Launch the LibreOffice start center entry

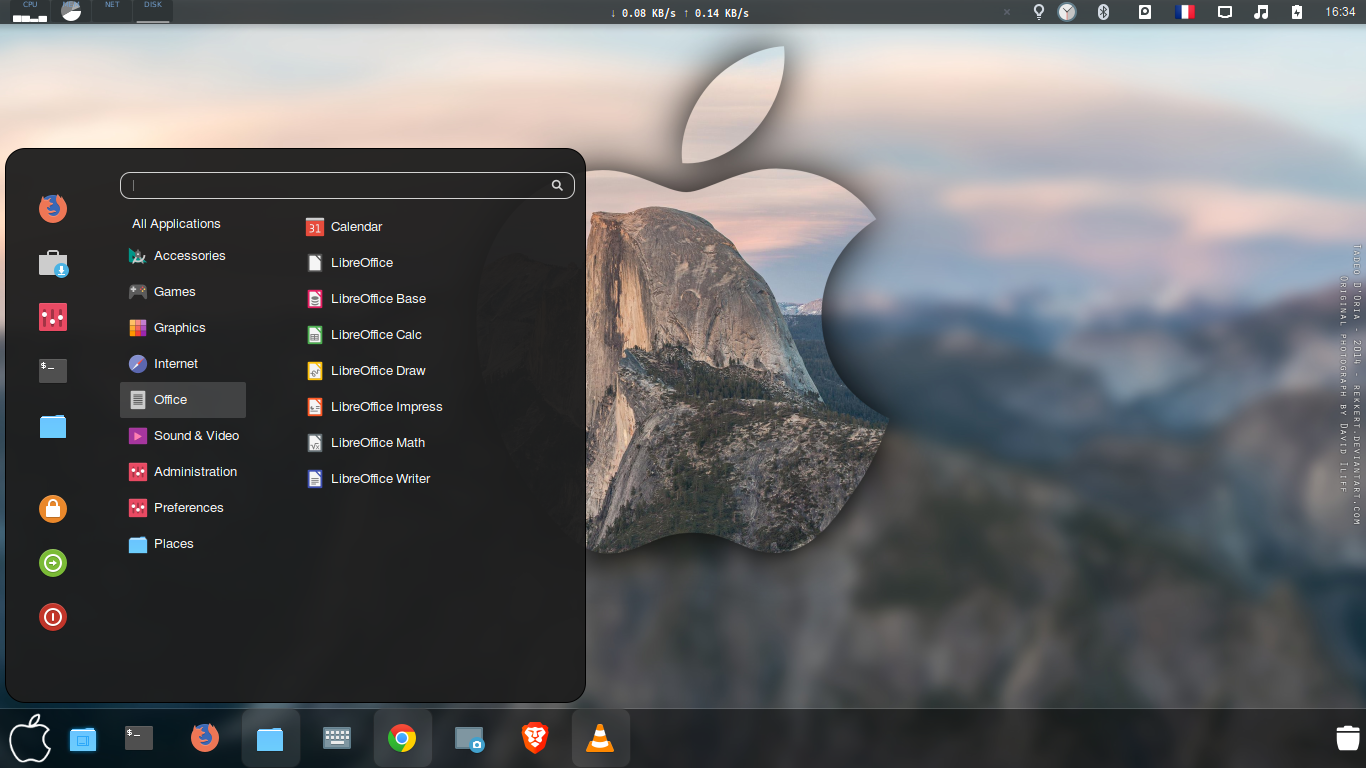point(349,263)
